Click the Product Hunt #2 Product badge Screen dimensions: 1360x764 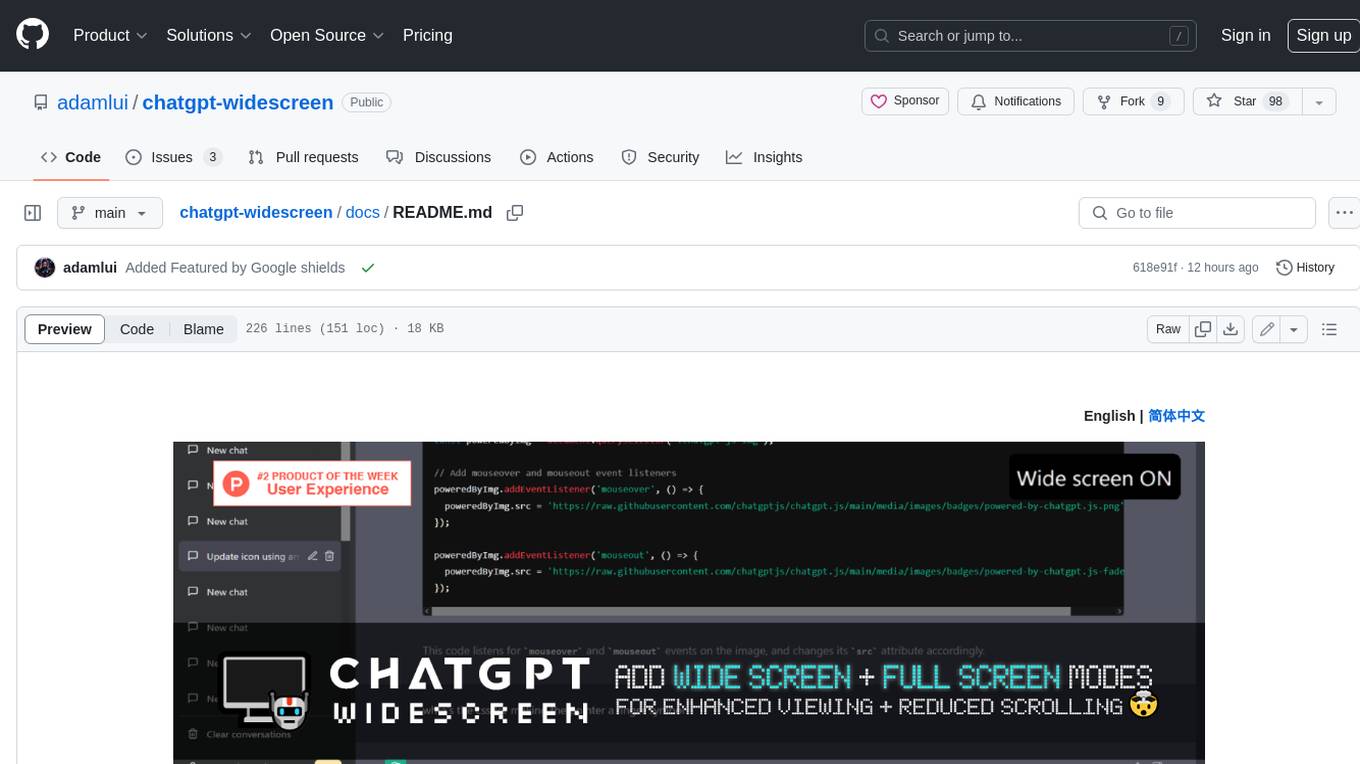[312, 483]
